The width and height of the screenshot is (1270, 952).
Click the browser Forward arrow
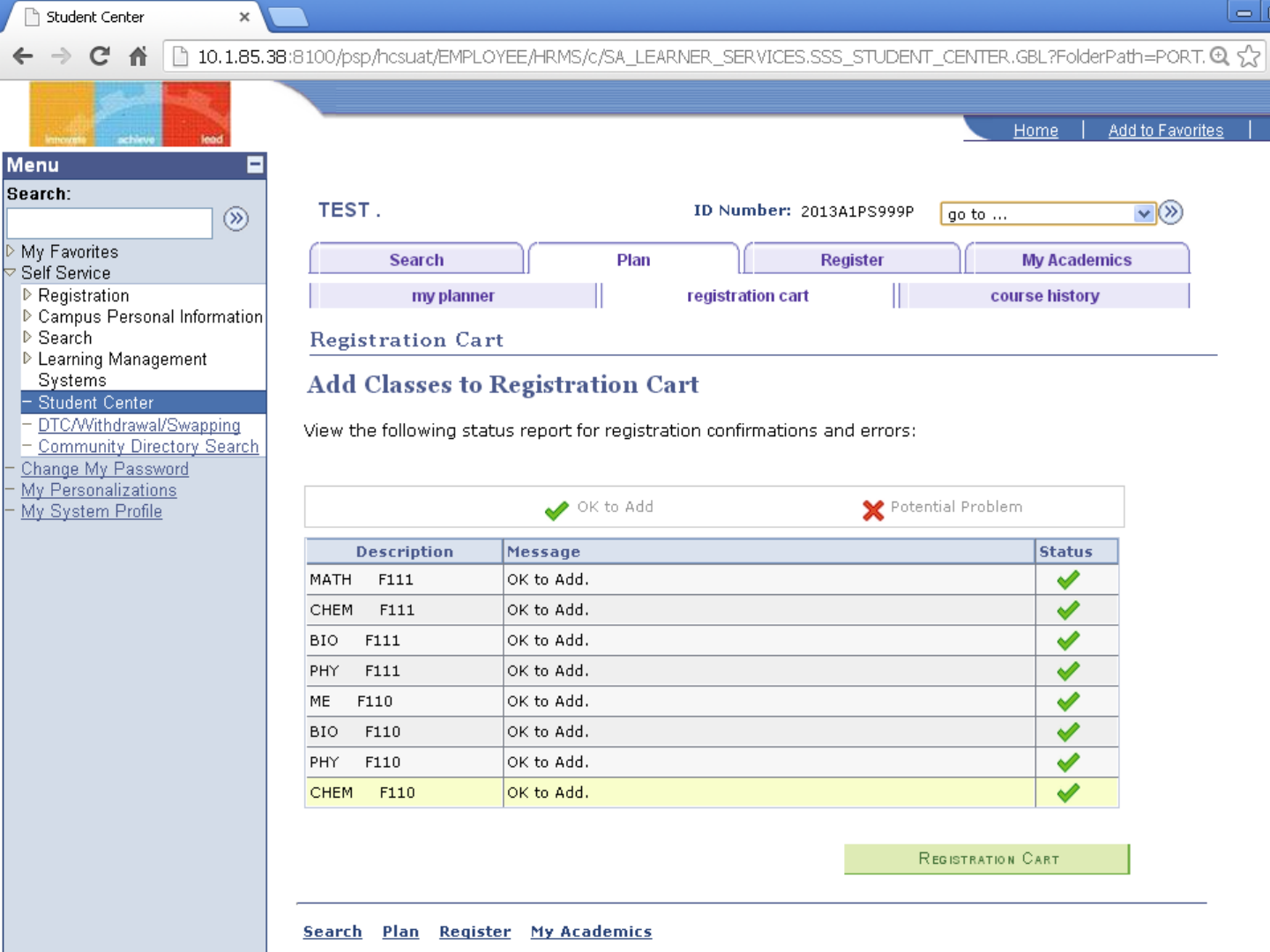pyautogui.click(x=61, y=56)
